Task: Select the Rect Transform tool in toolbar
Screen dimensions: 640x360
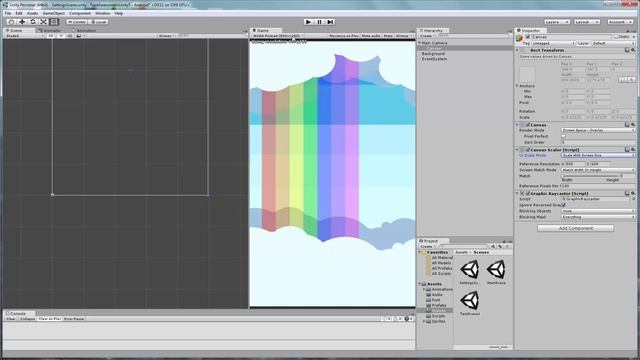Action: pyautogui.click(x=54, y=22)
